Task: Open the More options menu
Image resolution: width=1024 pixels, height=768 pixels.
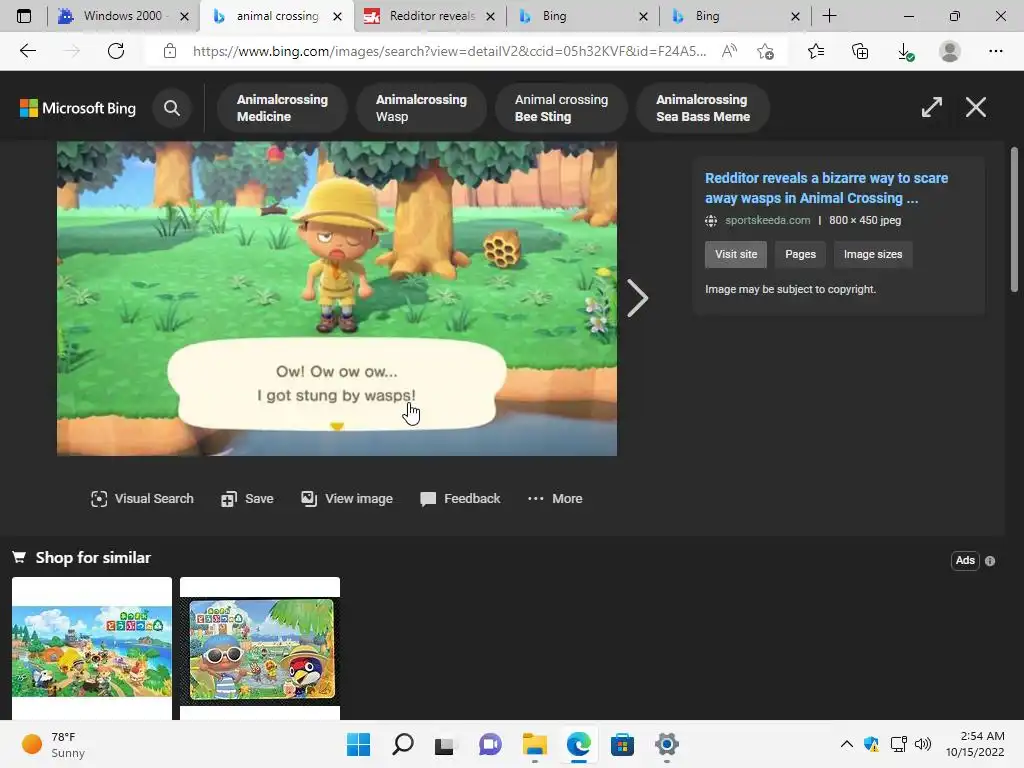Action: (554, 499)
